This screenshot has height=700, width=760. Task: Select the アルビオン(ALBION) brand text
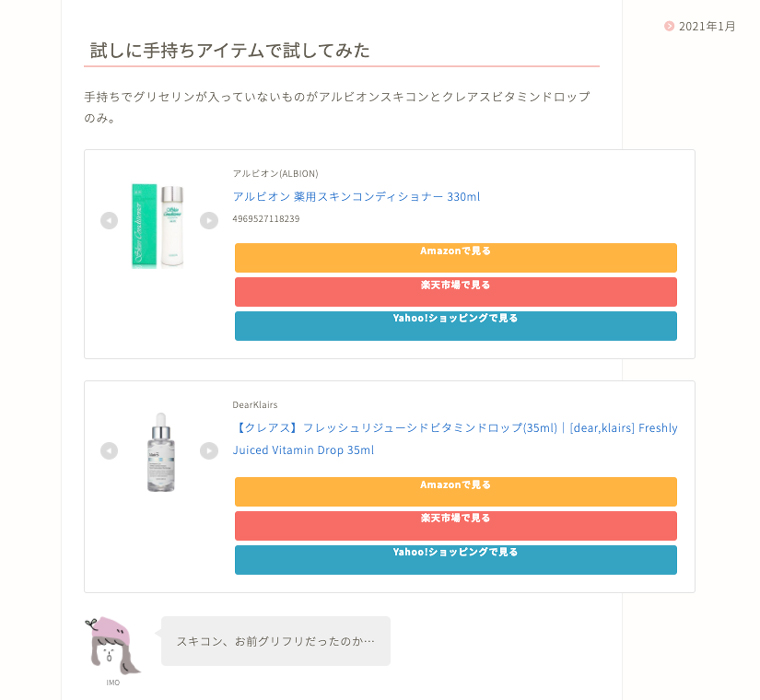(275, 174)
